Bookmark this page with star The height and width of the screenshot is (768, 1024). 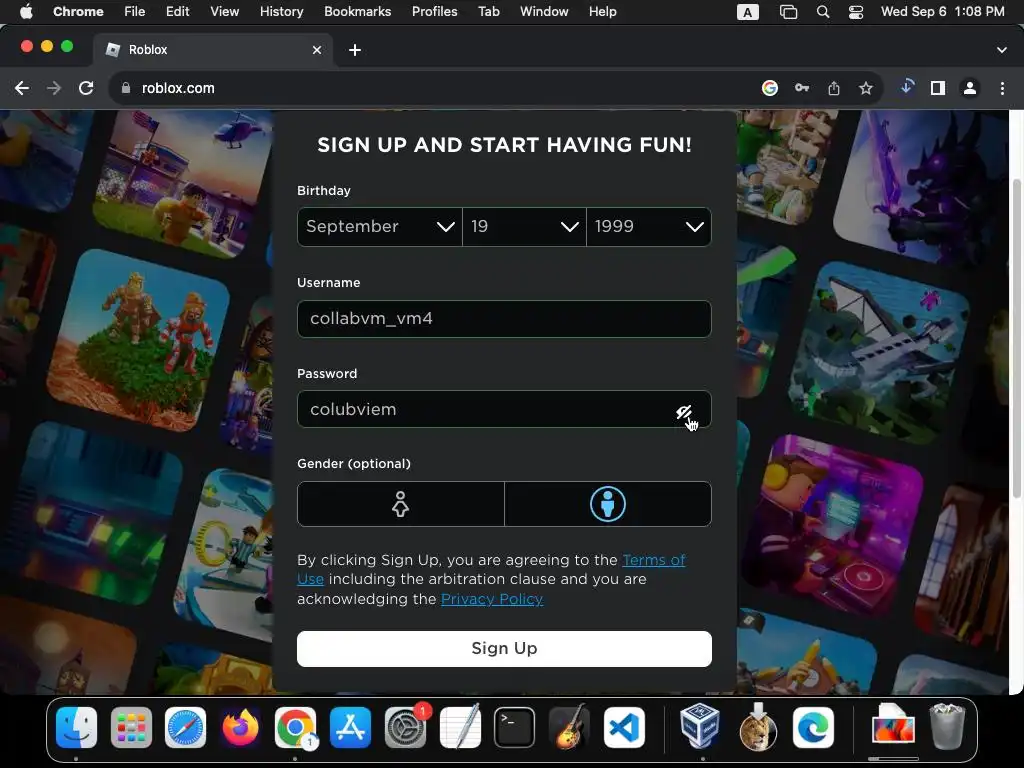[866, 88]
